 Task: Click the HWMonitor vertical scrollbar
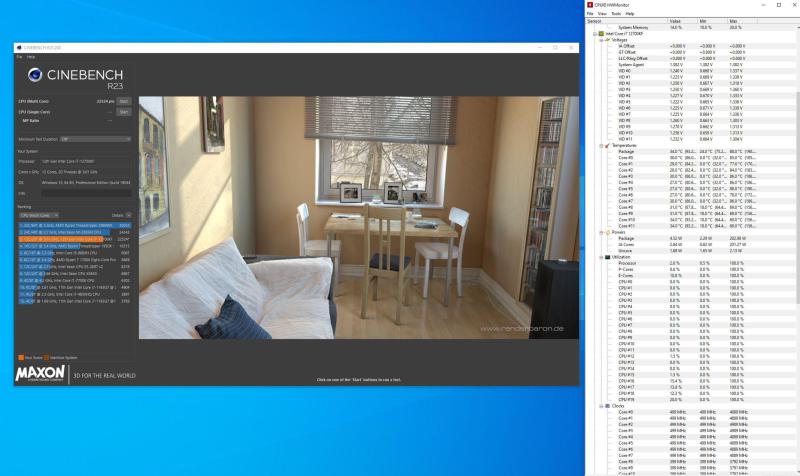796,200
